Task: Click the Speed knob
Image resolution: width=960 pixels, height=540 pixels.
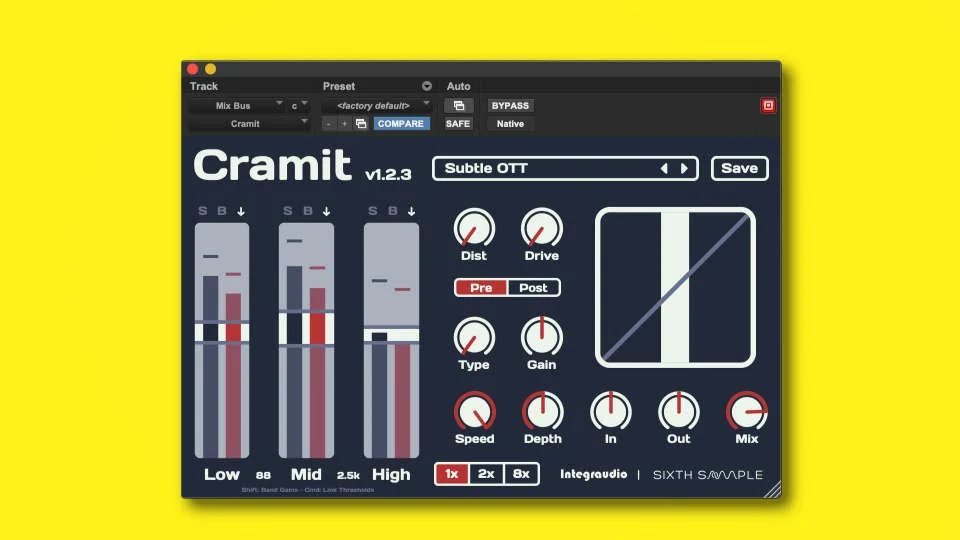Action: pos(474,411)
